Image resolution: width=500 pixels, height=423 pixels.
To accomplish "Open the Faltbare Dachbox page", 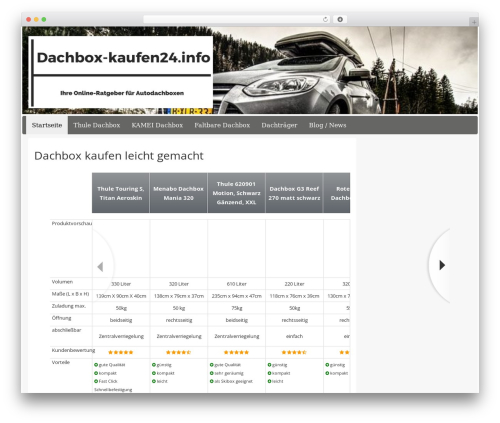I will [x=222, y=125].
